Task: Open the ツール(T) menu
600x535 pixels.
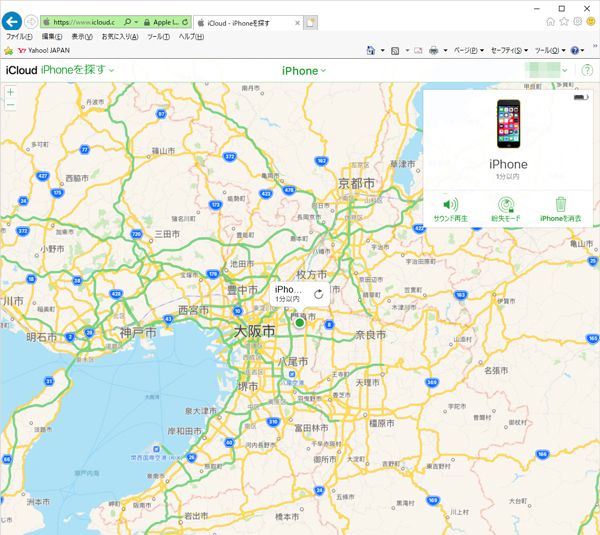Action: (158, 37)
